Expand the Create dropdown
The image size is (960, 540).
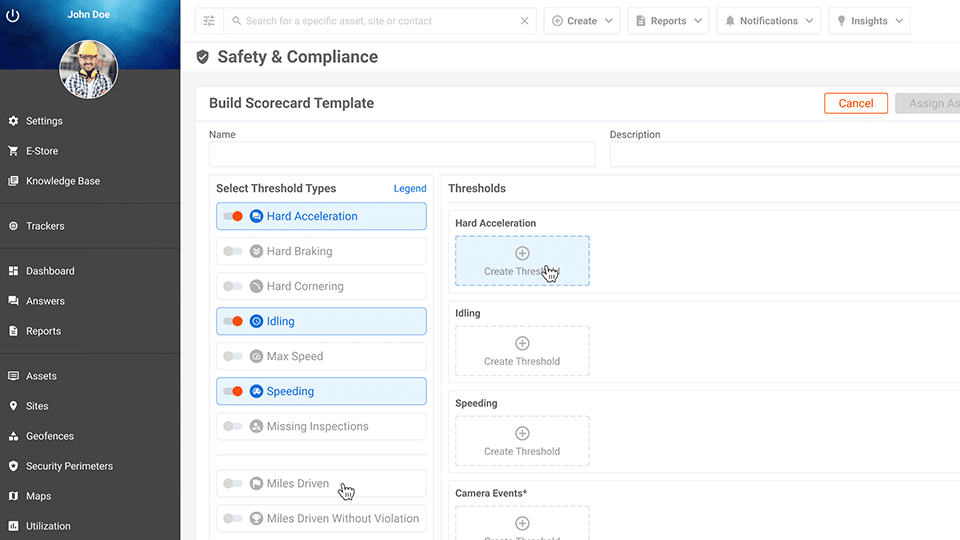pos(581,21)
